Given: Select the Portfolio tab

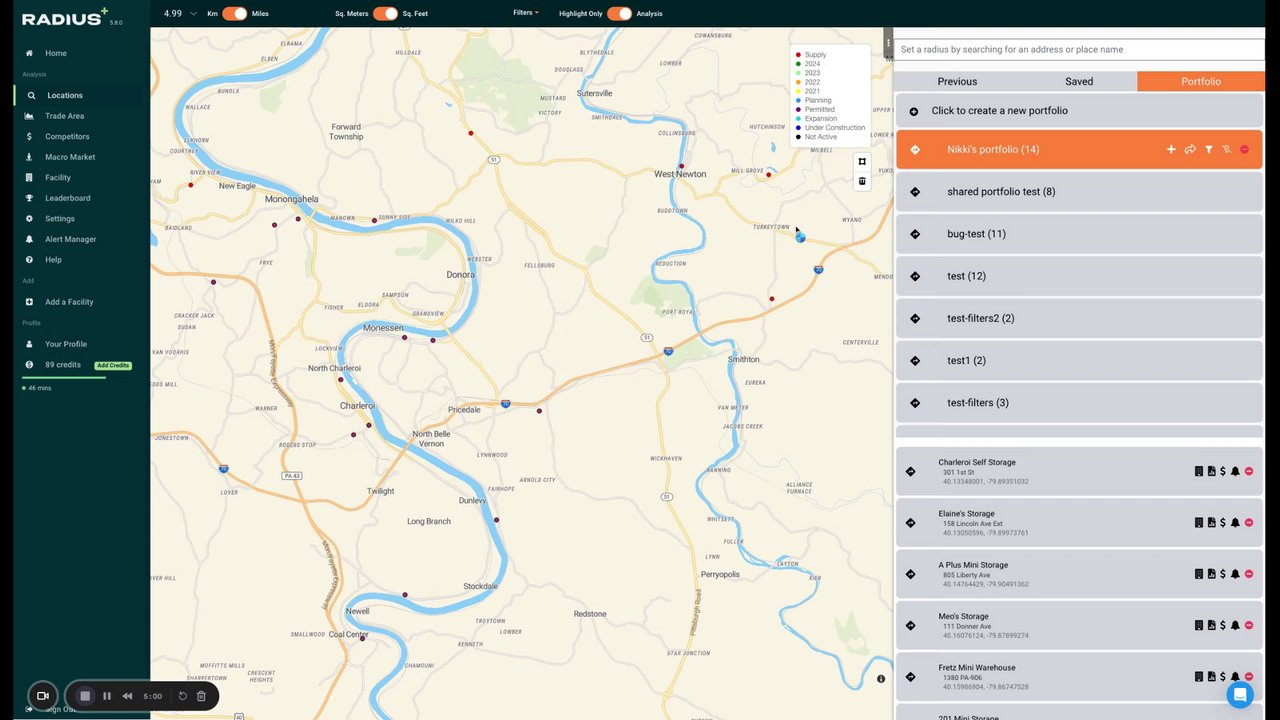Looking at the screenshot, I should (1201, 81).
